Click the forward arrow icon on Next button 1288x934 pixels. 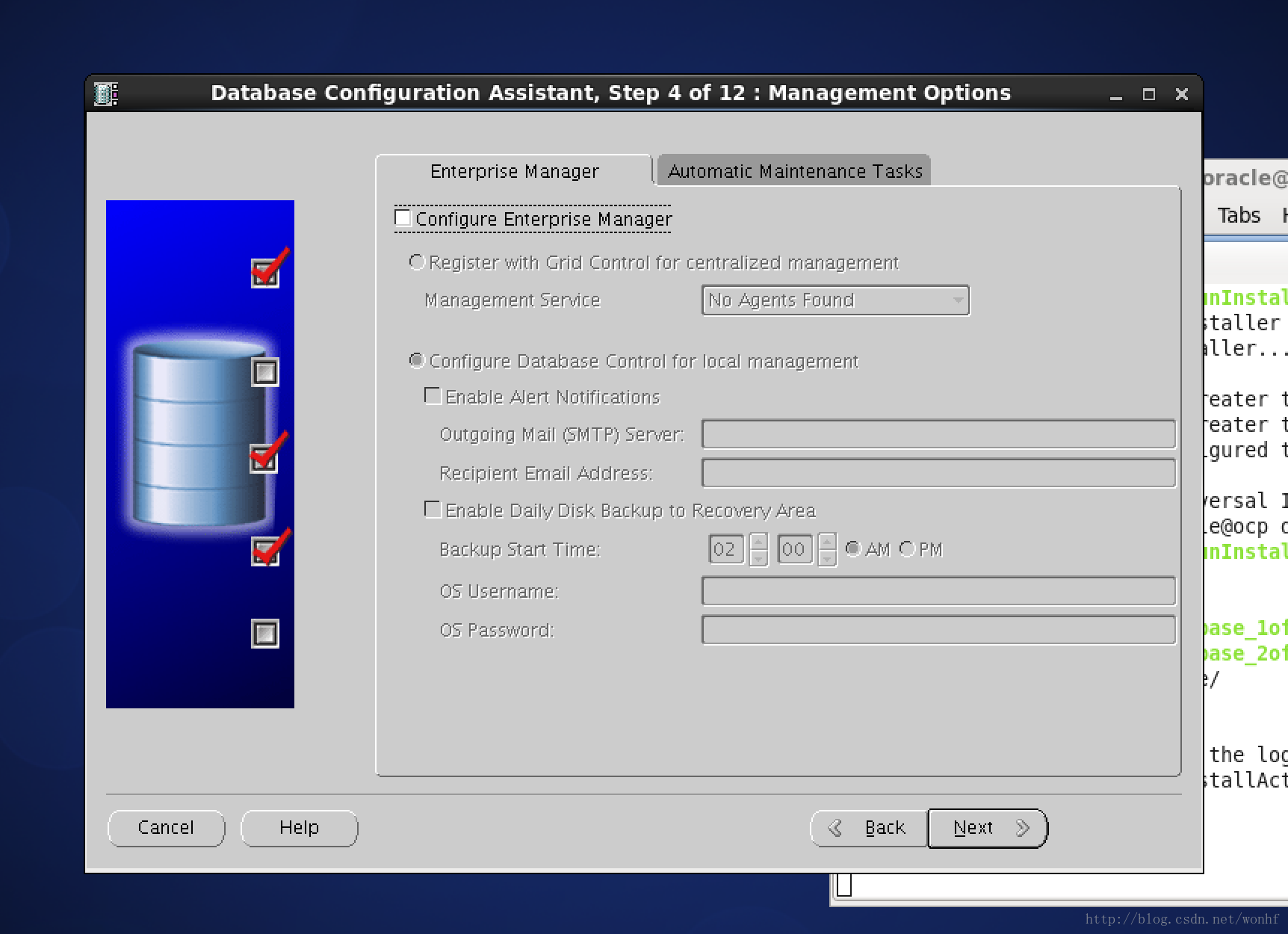[1024, 828]
